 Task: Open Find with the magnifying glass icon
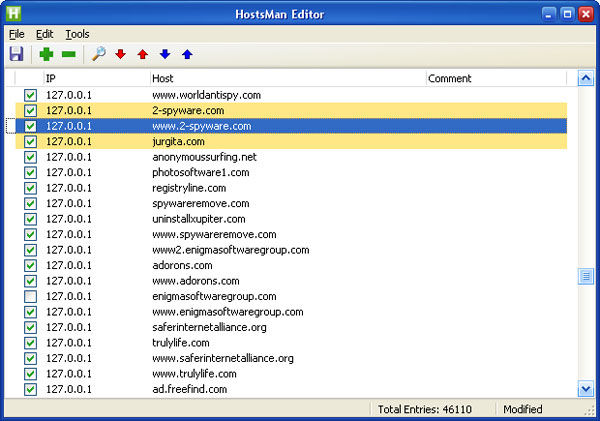pyautogui.click(x=99, y=54)
